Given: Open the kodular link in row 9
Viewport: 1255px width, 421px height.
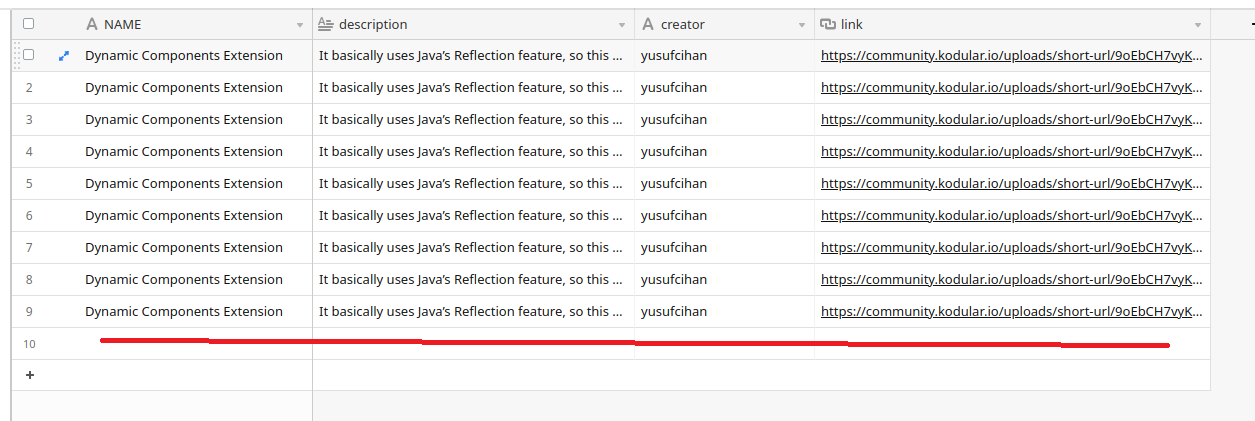Looking at the screenshot, I should pyautogui.click(x=1011, y=312).
